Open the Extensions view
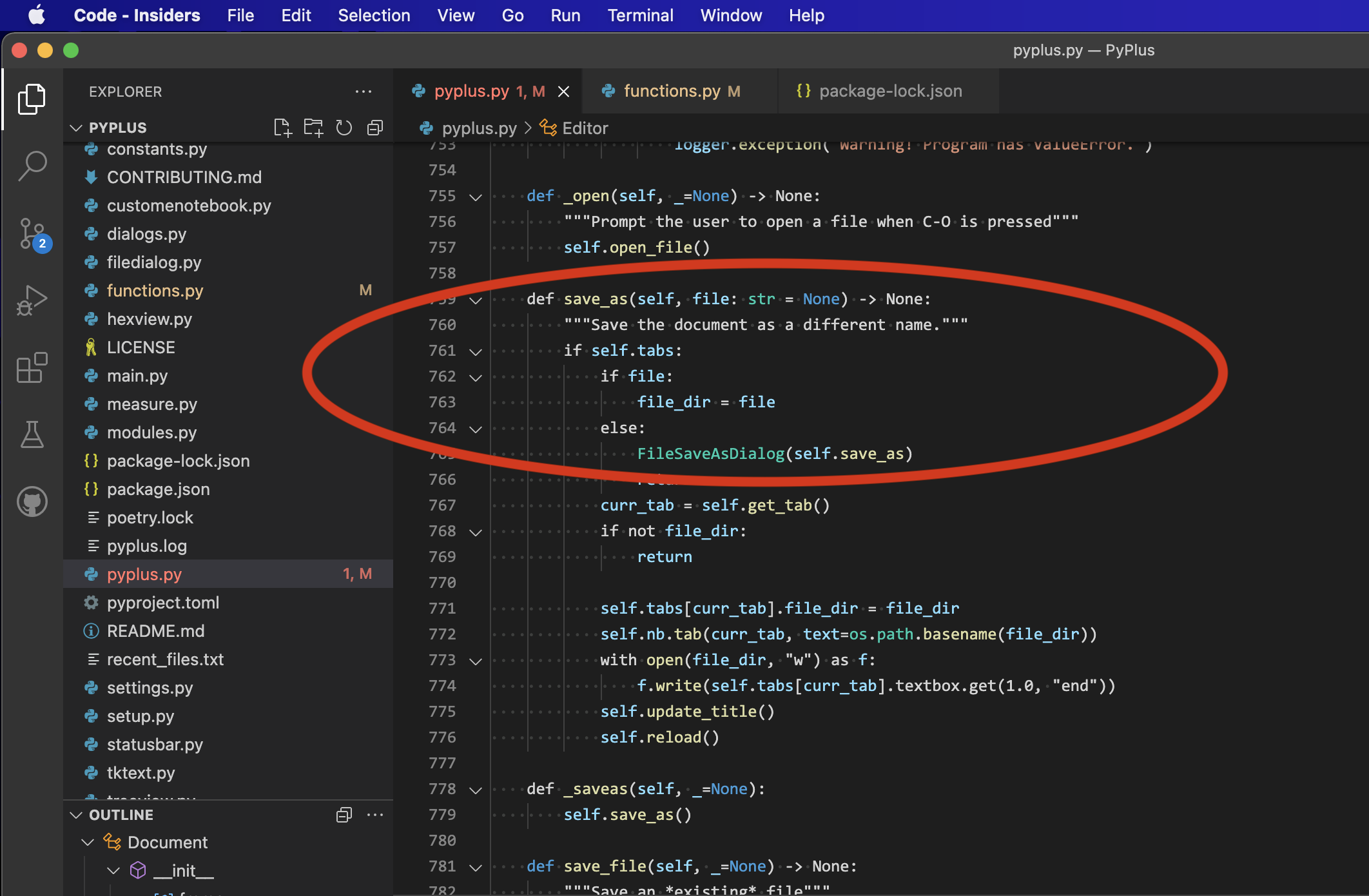 coord(32,367)
